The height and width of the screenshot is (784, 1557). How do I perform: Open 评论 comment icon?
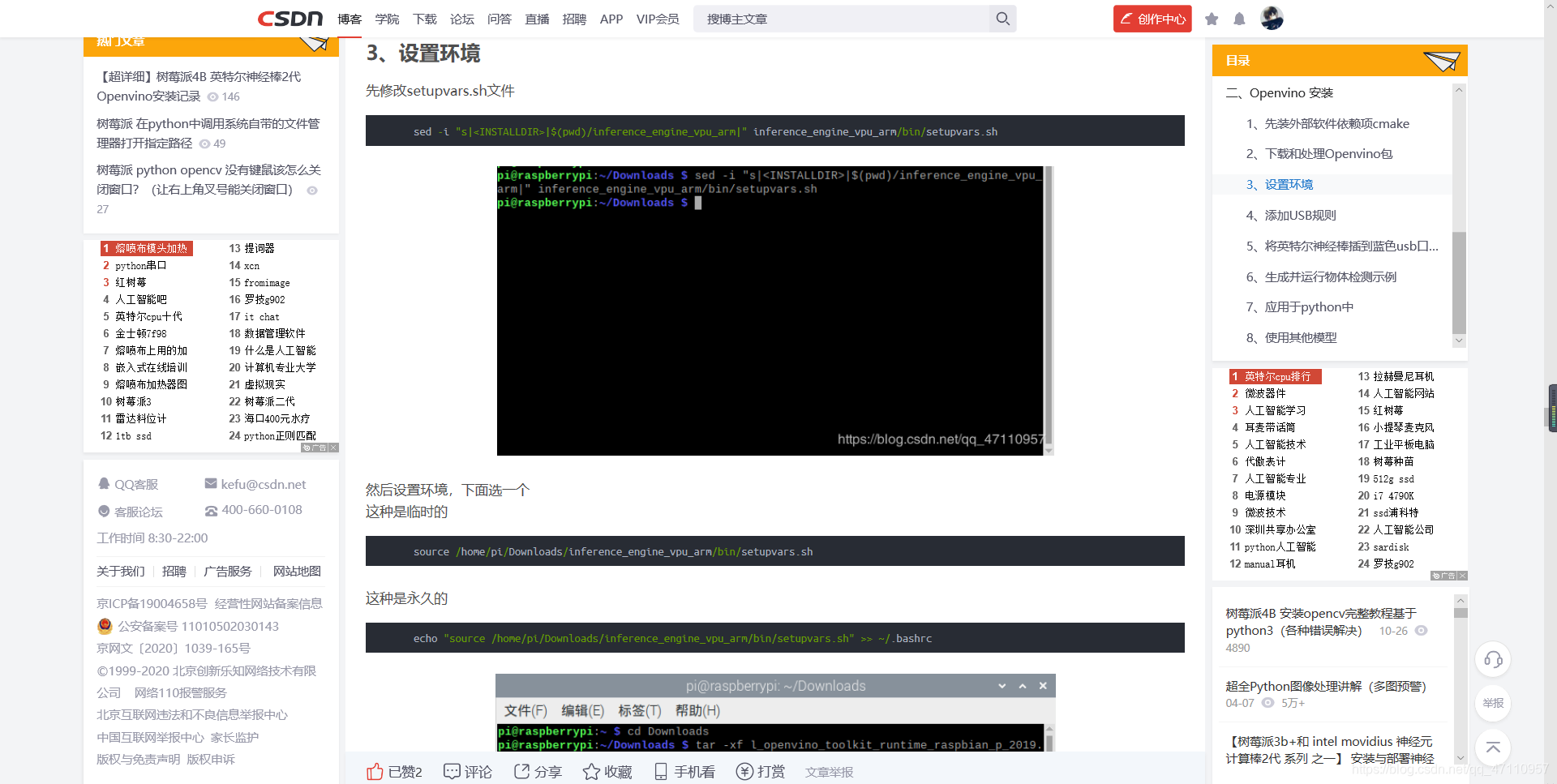click(x=452, y=771)
